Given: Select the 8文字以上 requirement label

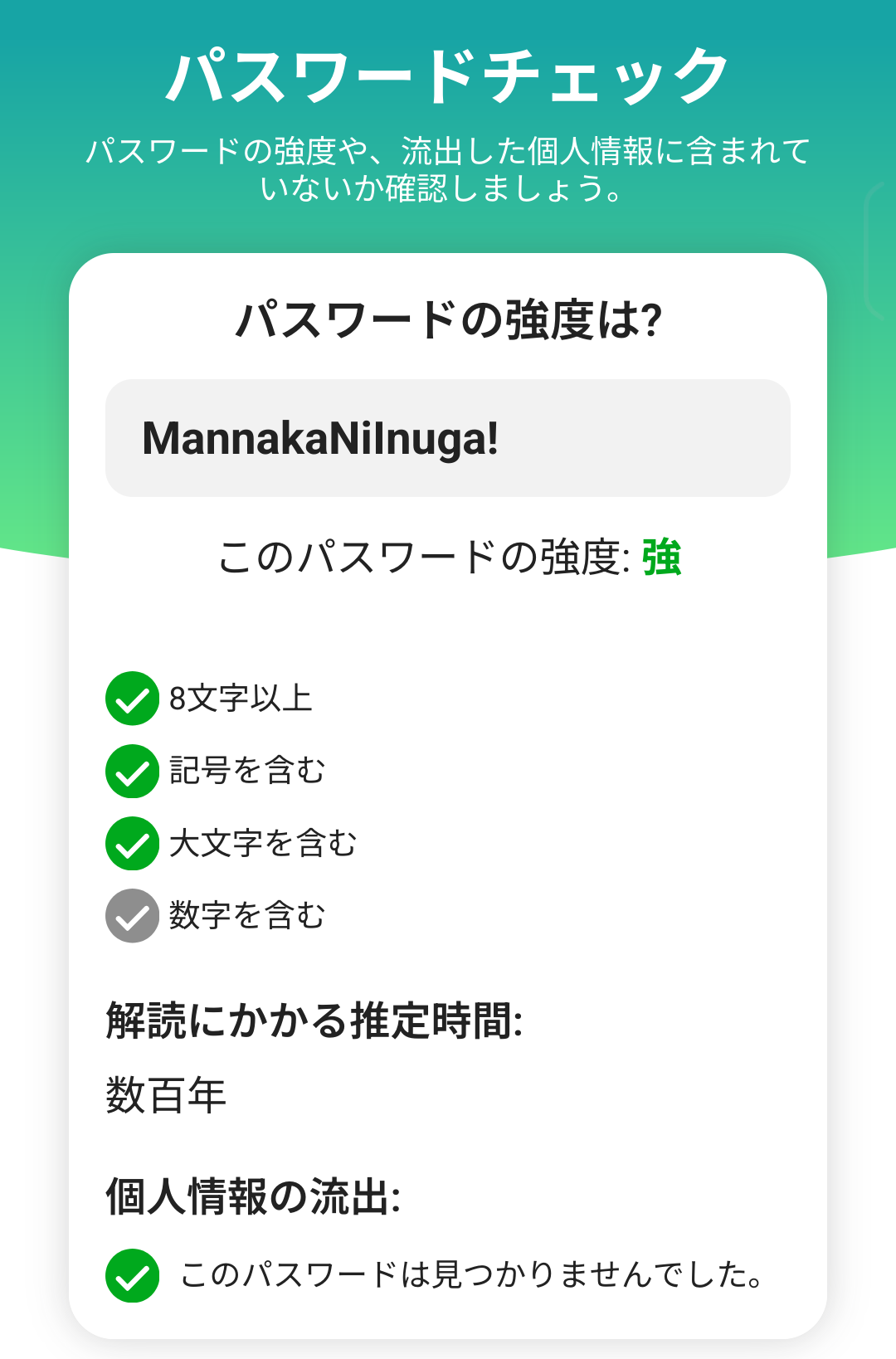Looking at the screenshot, I should tap(241, 699).
